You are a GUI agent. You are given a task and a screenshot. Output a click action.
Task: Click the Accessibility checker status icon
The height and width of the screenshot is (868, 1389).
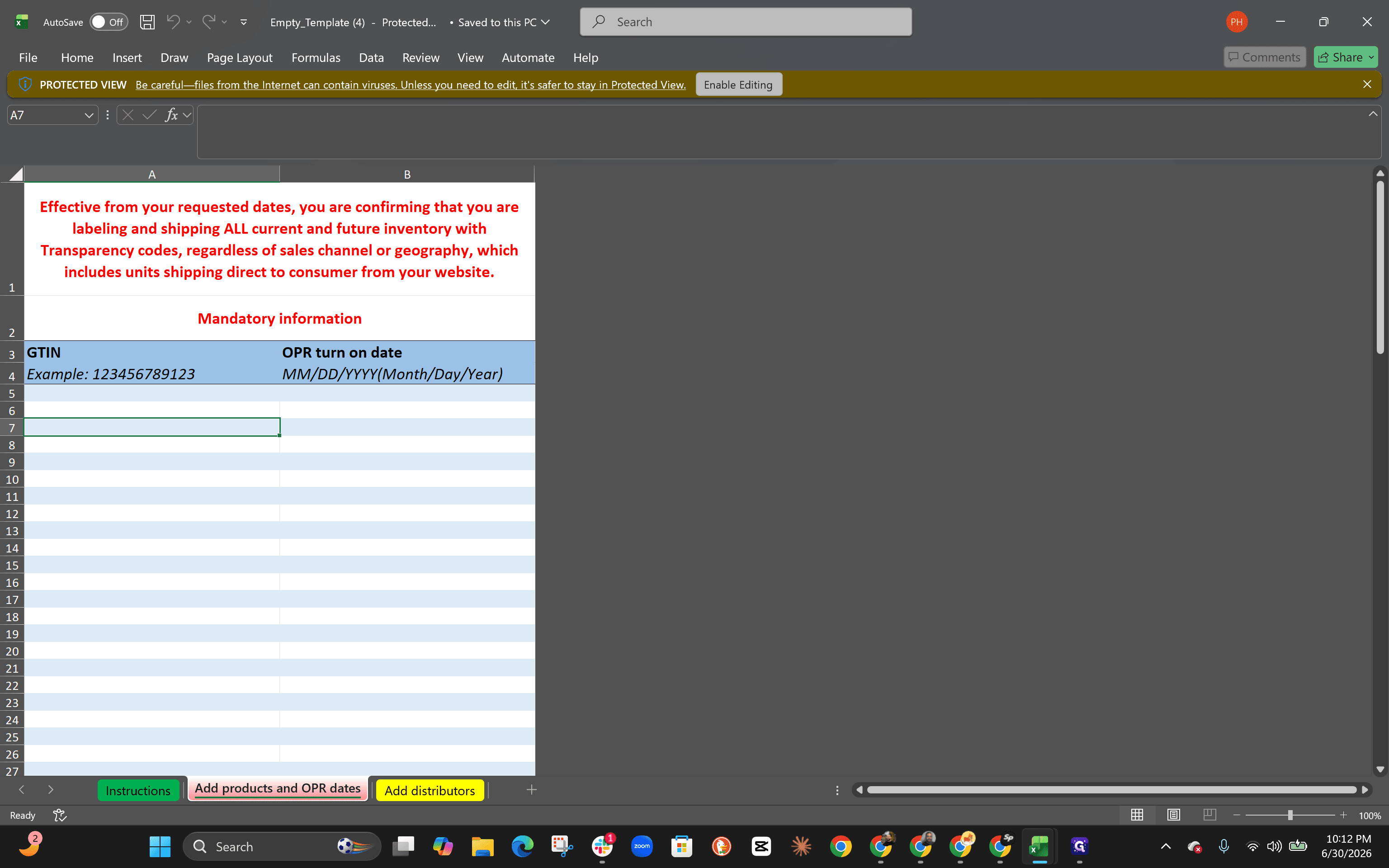pos(60,815)
